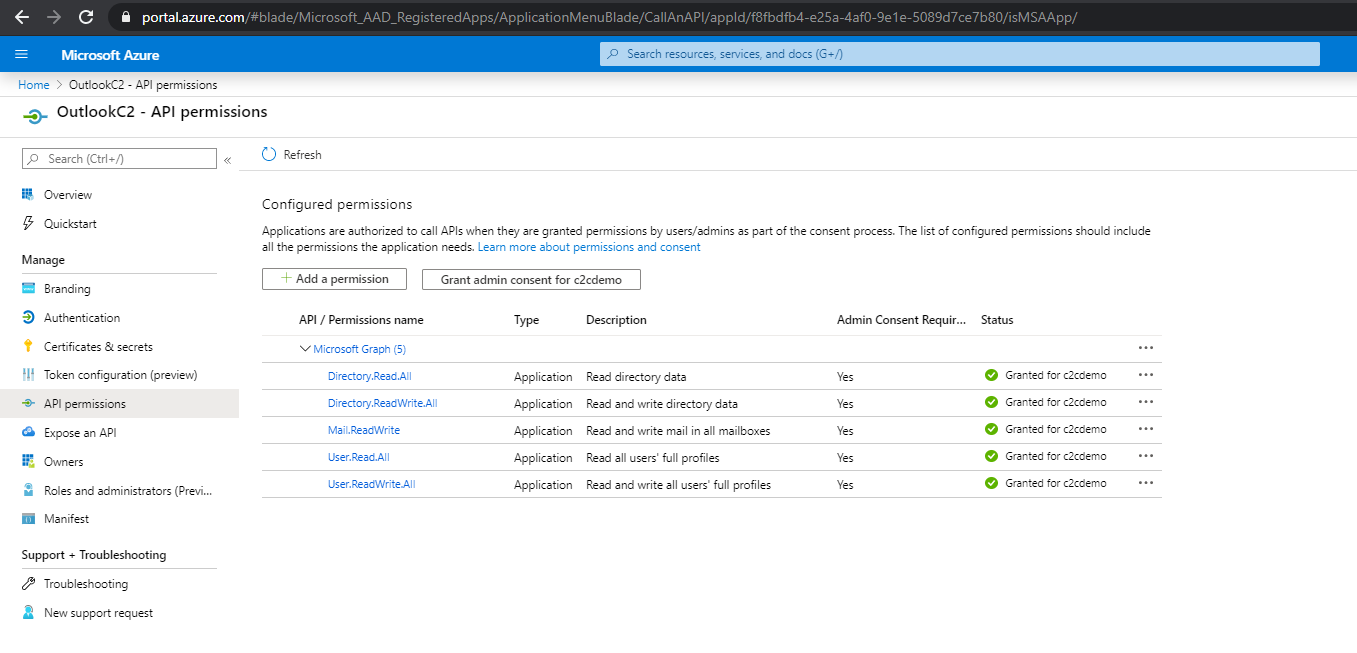Click the Expose an API cloud icon
Viewport: 1357px width, 653px height.
(x=28, y=433)
